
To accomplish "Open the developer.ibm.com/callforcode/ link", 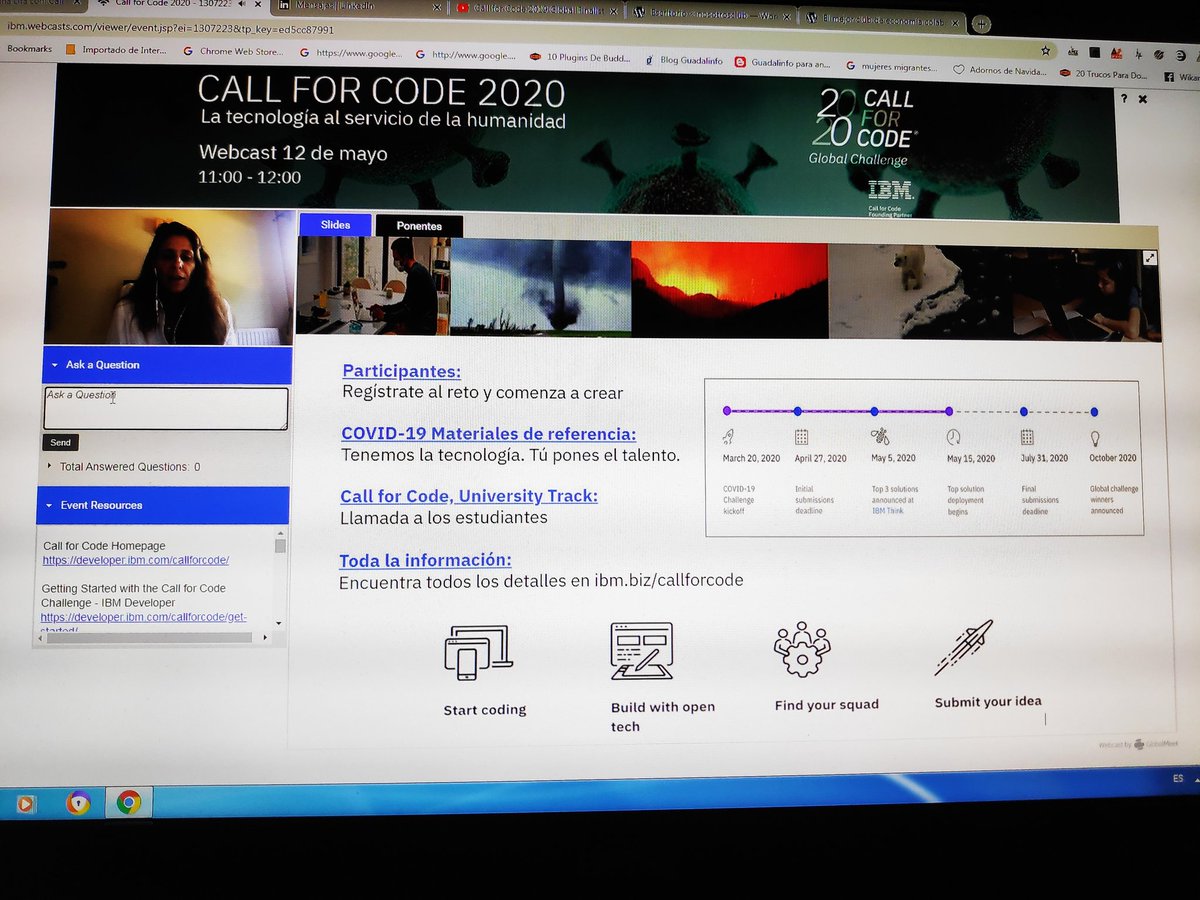I will [135, 560].
